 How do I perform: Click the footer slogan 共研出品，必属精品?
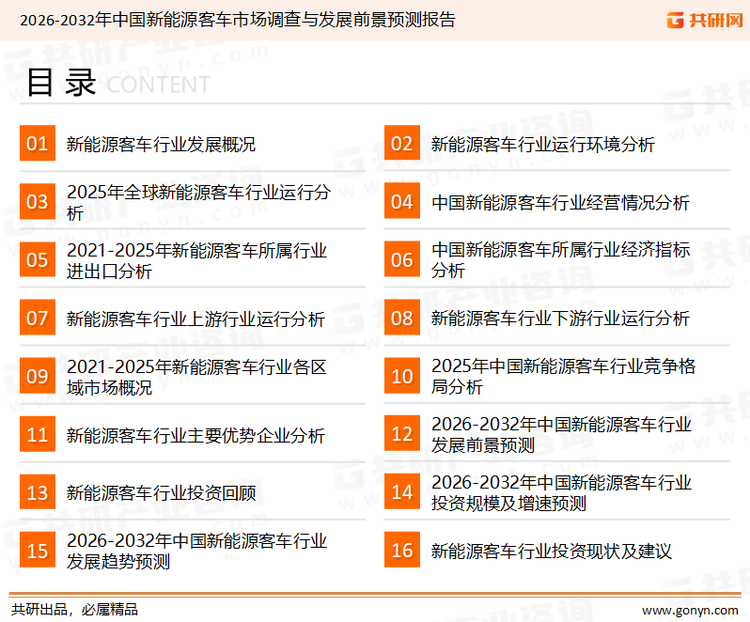click(x=74, y=610)
